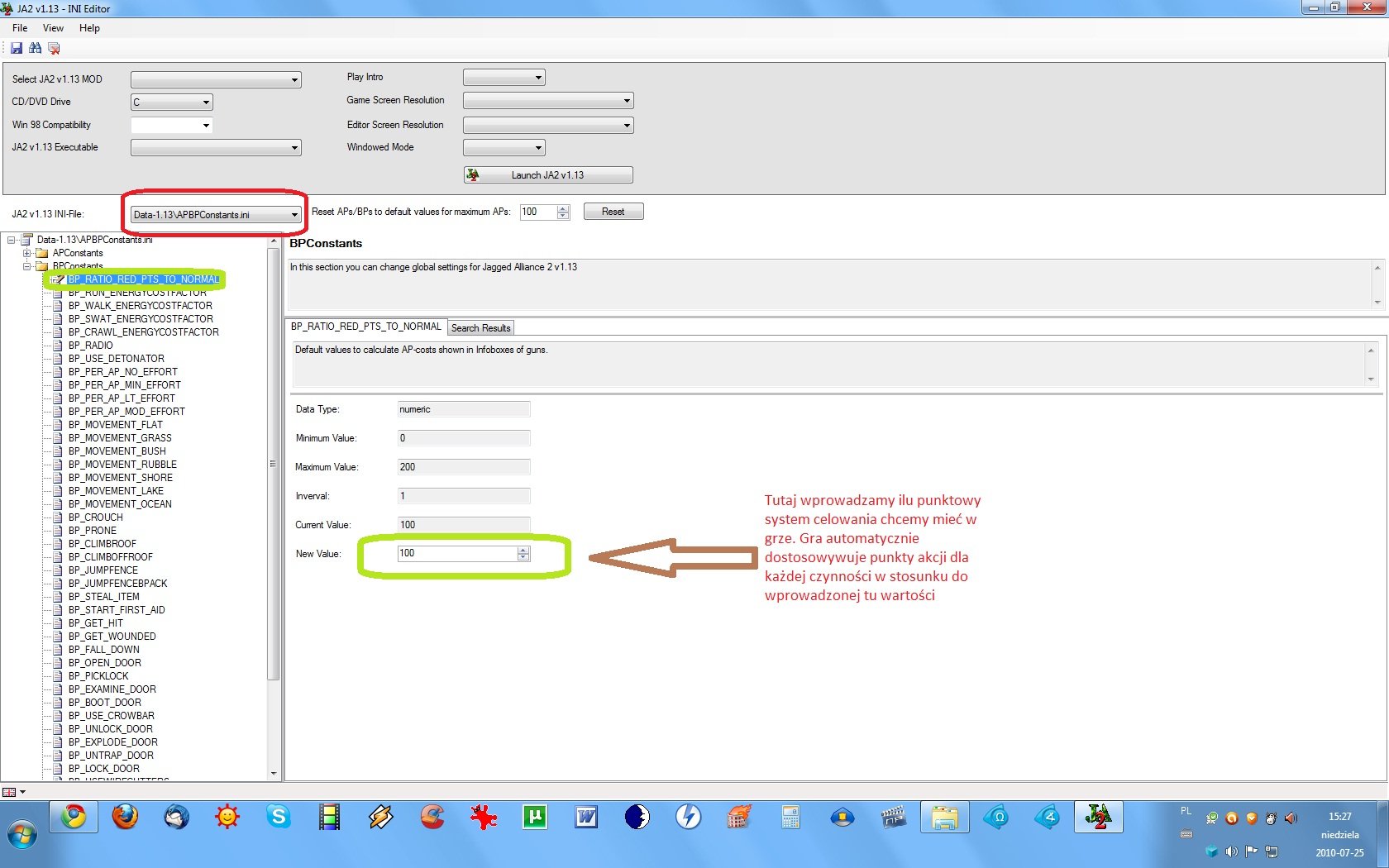Open the JA2 v1.13 INI-File dropdown
The image size is (1389, 868).
[x=294, y=215]
